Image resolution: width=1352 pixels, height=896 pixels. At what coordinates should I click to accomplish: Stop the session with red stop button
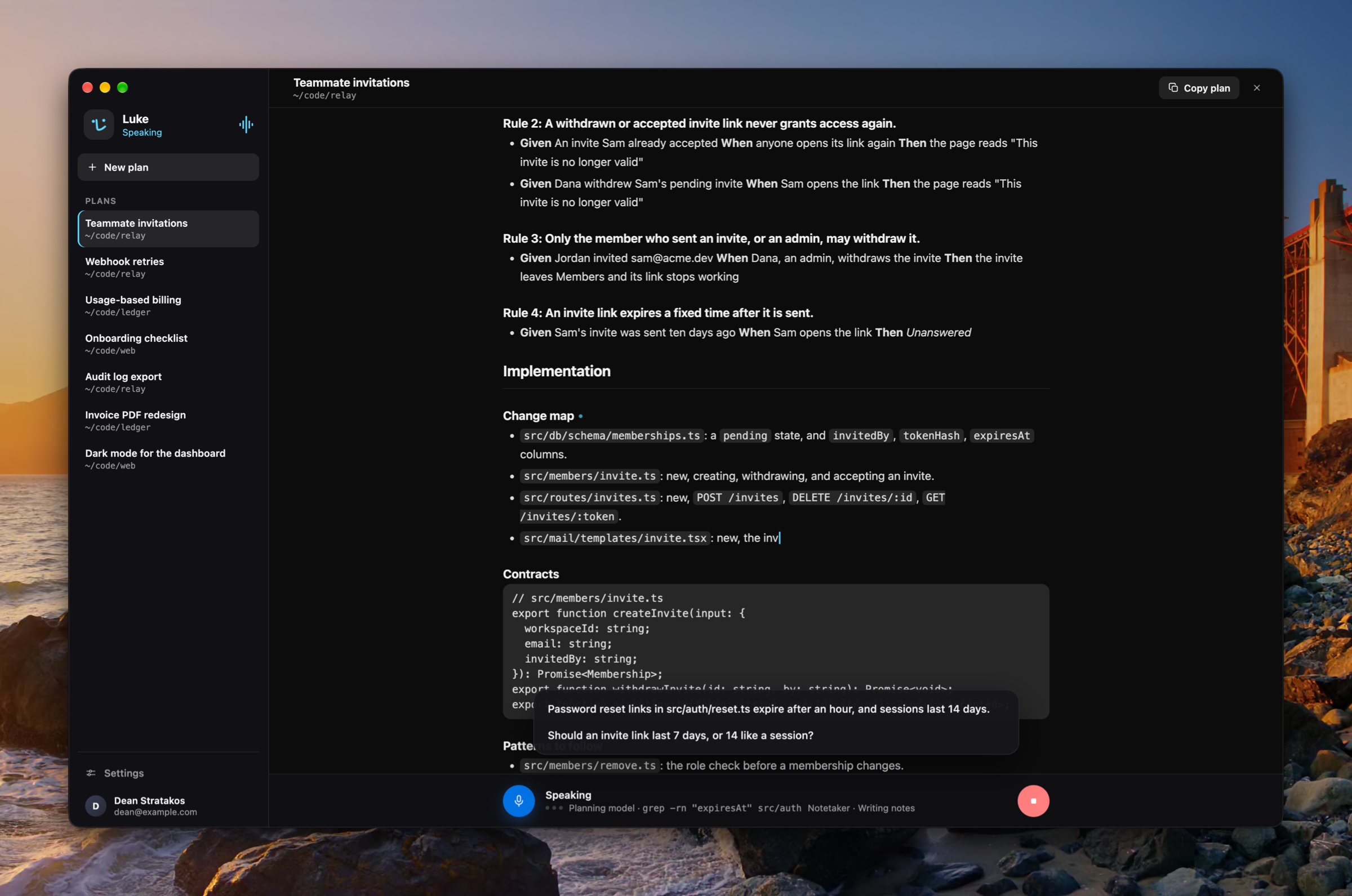click(x=1033, y=801)
